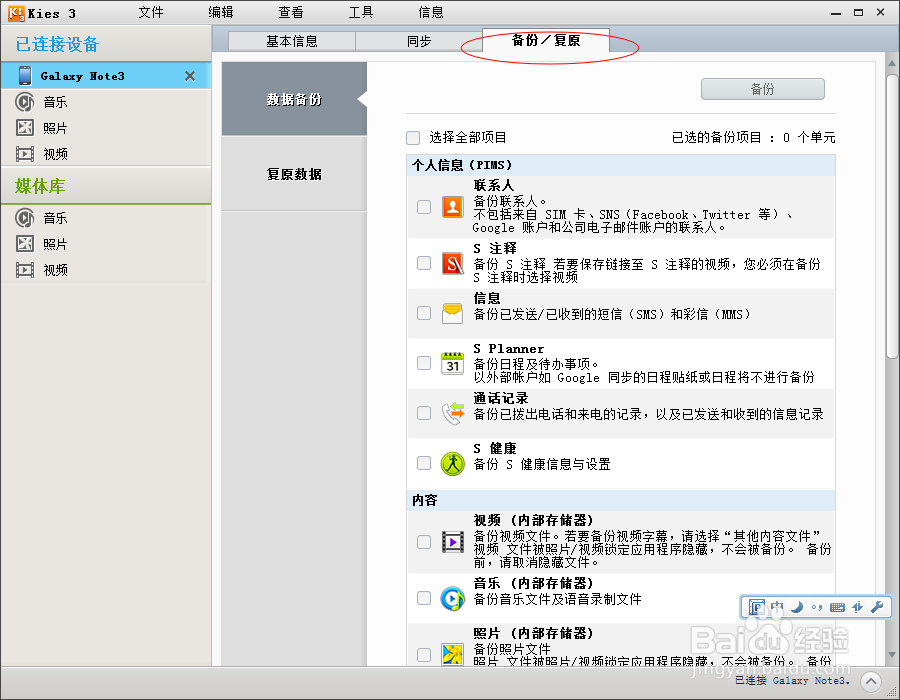Open 音乐 under 已连接设备

[55, 102]
